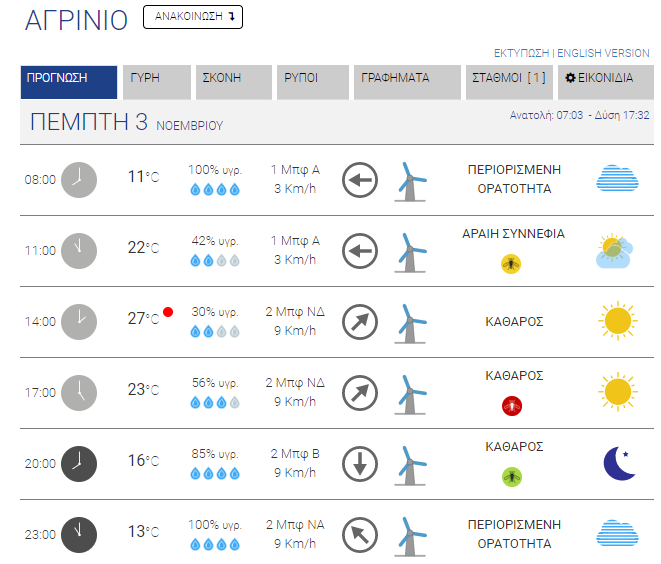
Task: Click the humidity droplets at 14:00
Action: pos(215,331)
